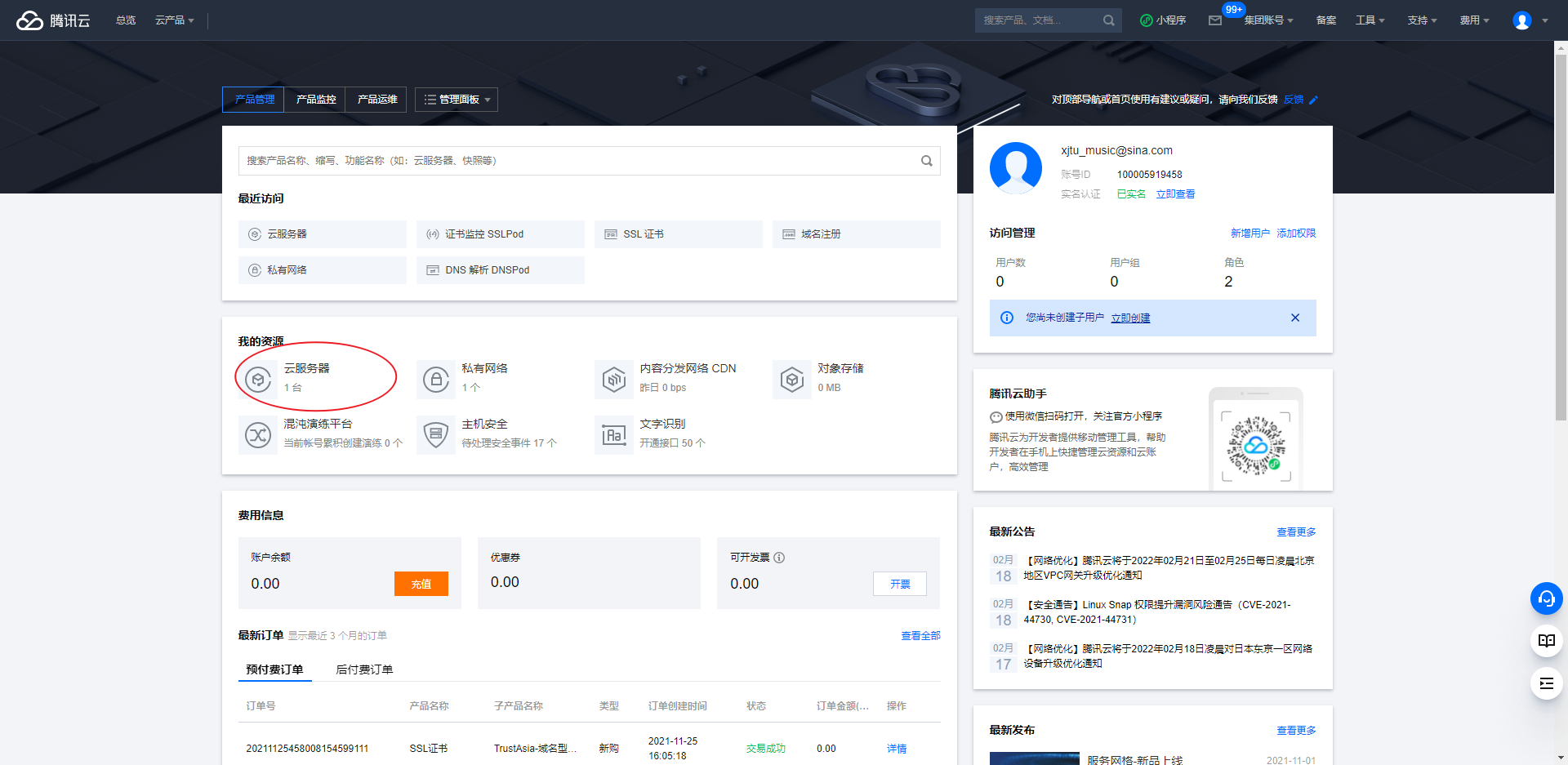Expand the 费用 dropdown menu
The height and width of the screenshot is (765, 1568).
(x=1474, y=20)
